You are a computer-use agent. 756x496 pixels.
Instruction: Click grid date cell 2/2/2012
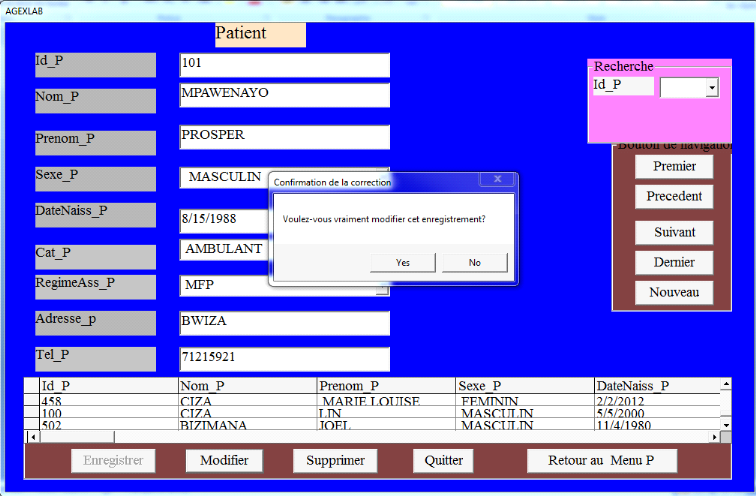(x=658, y=401)
